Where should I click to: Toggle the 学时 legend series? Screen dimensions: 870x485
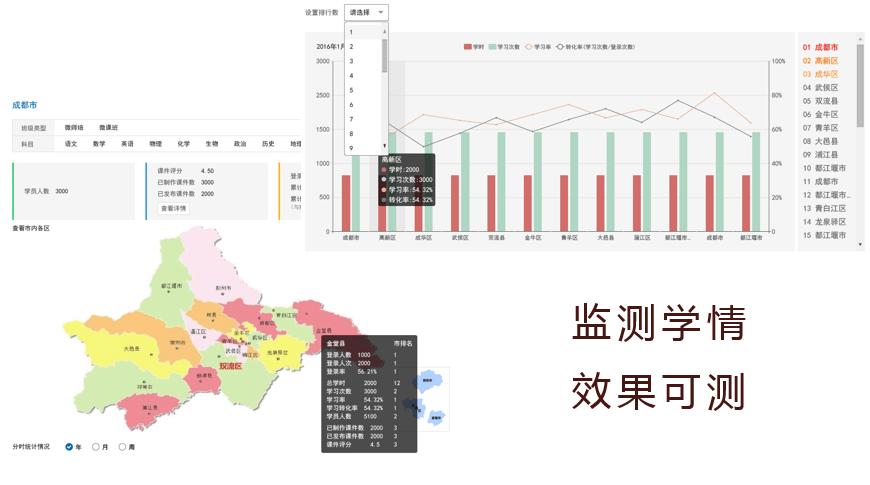[x=474, y=47]
